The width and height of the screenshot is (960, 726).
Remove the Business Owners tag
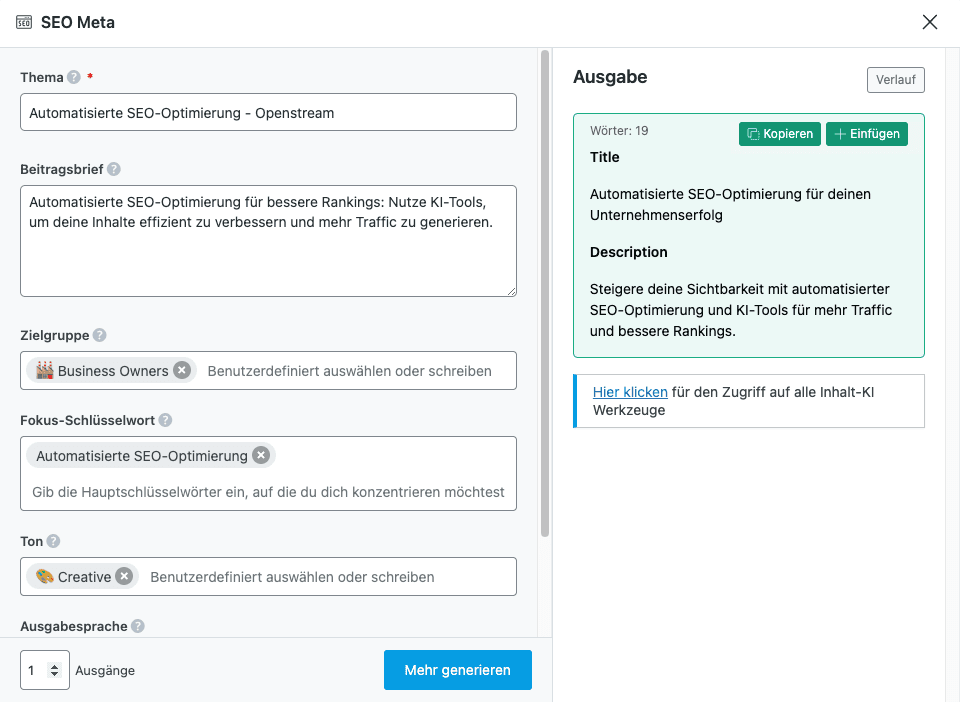tap(181, 370)
